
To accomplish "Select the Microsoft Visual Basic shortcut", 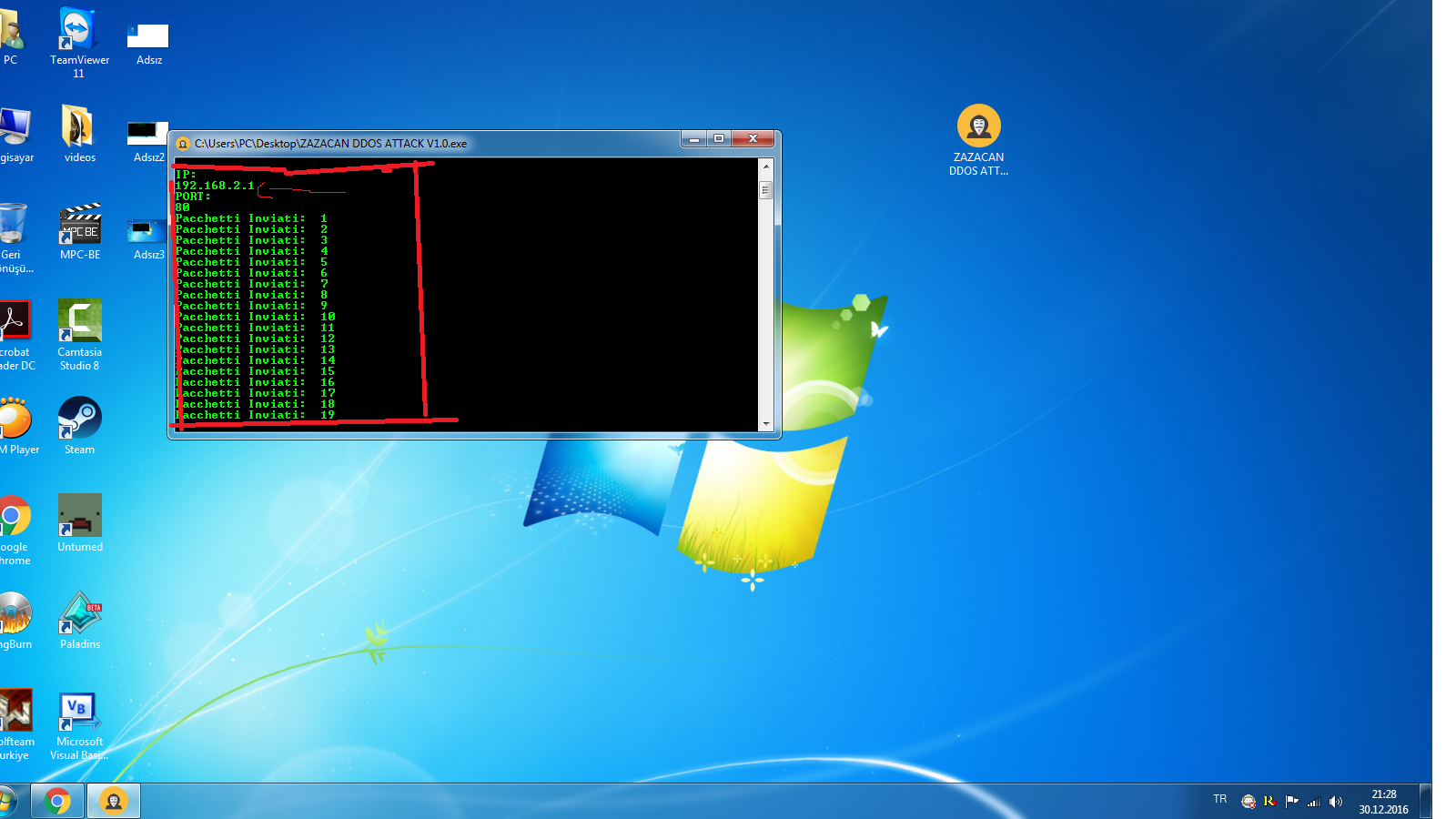I will (x=79, y=726).
